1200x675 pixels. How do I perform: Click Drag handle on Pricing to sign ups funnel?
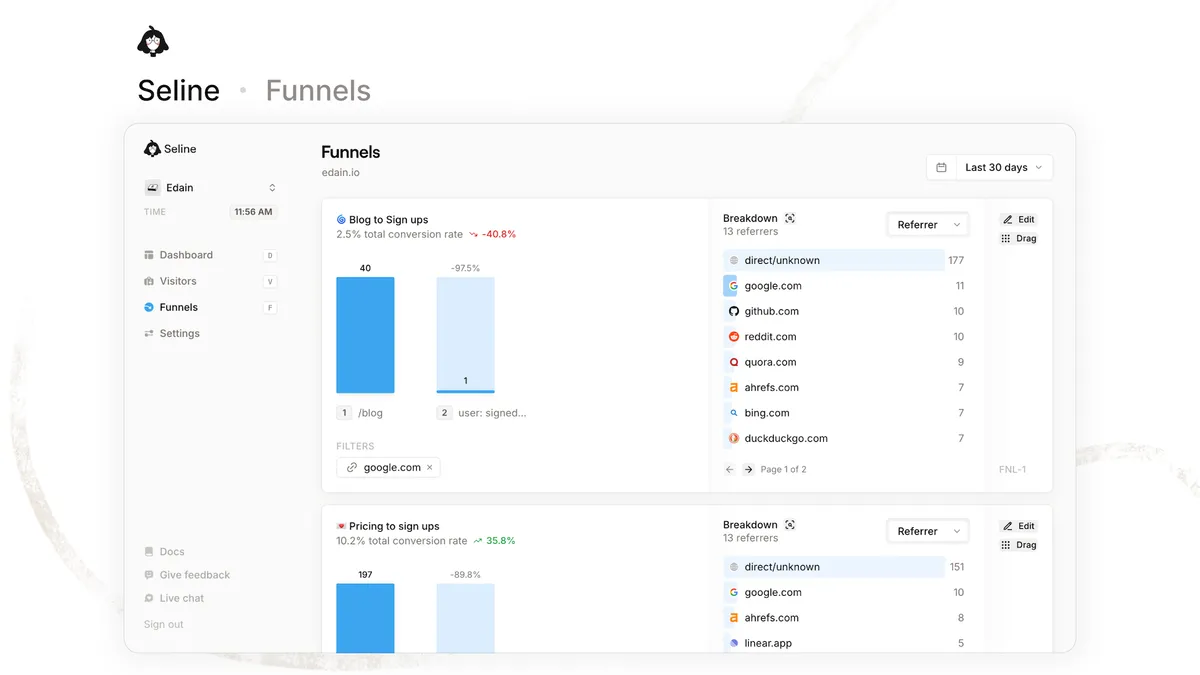pyautogui.click(x=1019, y=545)
